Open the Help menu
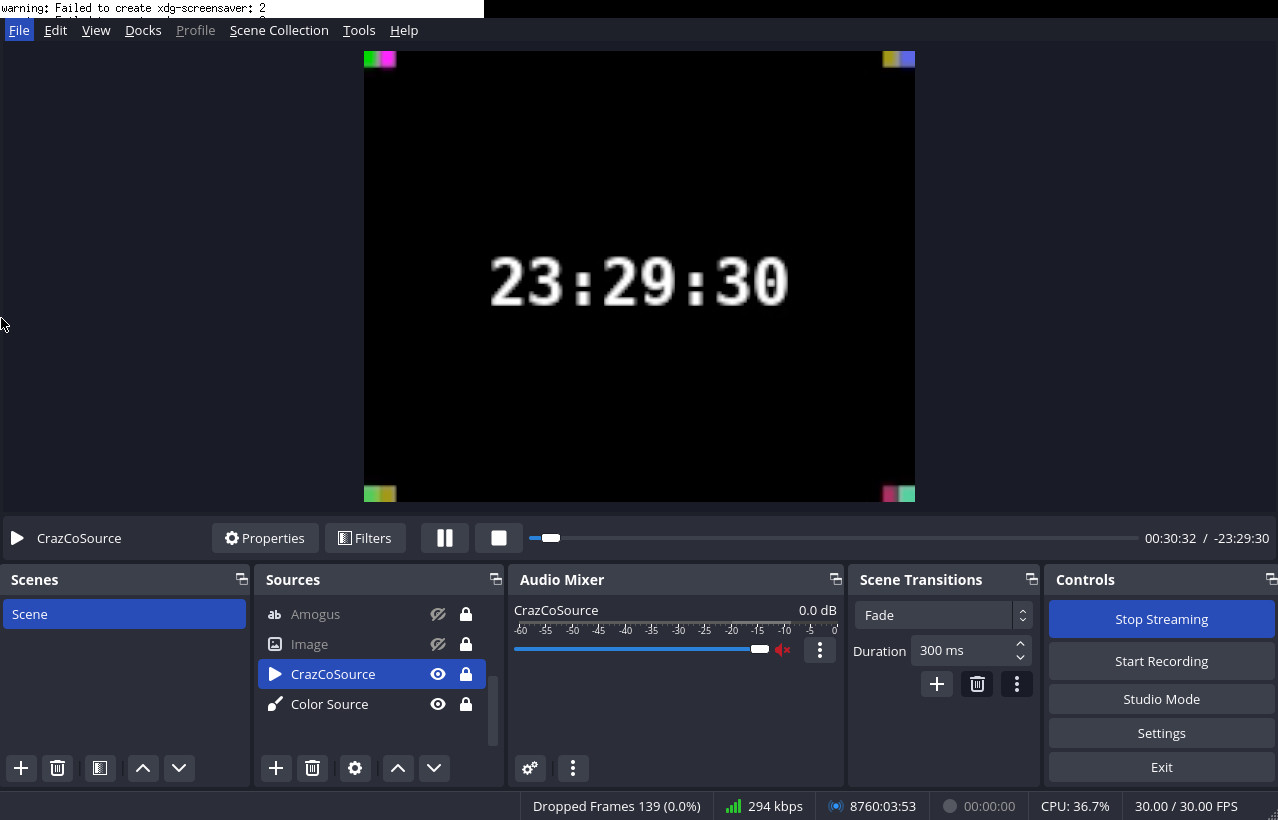1278x820 pixels. click(404, 30)
